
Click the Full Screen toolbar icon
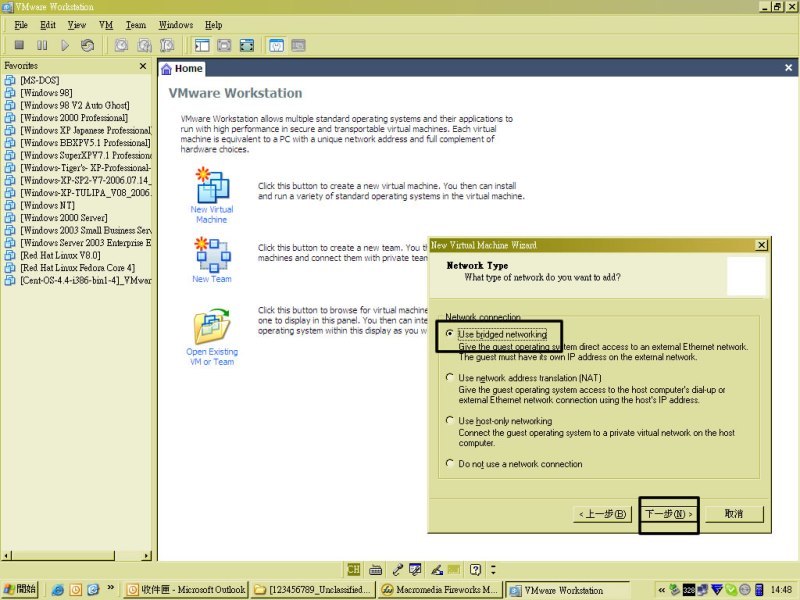[x=247, y=45]
